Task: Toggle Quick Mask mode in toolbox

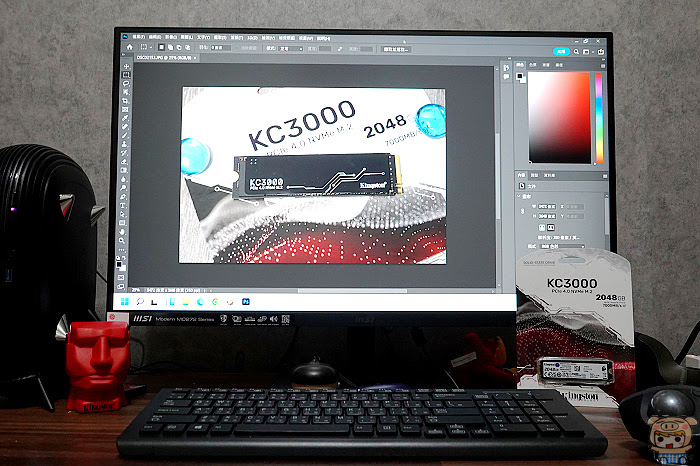Action: click(120, 277)
